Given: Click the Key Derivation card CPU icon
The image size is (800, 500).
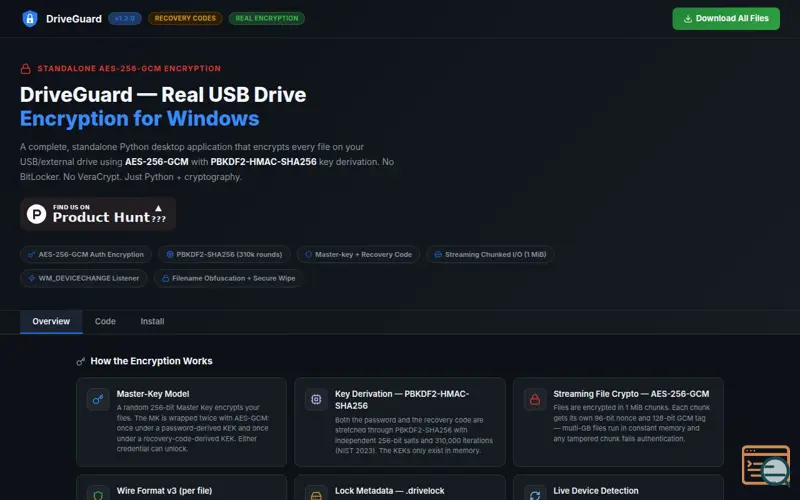Looking at the screenshot, I should (316, 399).
